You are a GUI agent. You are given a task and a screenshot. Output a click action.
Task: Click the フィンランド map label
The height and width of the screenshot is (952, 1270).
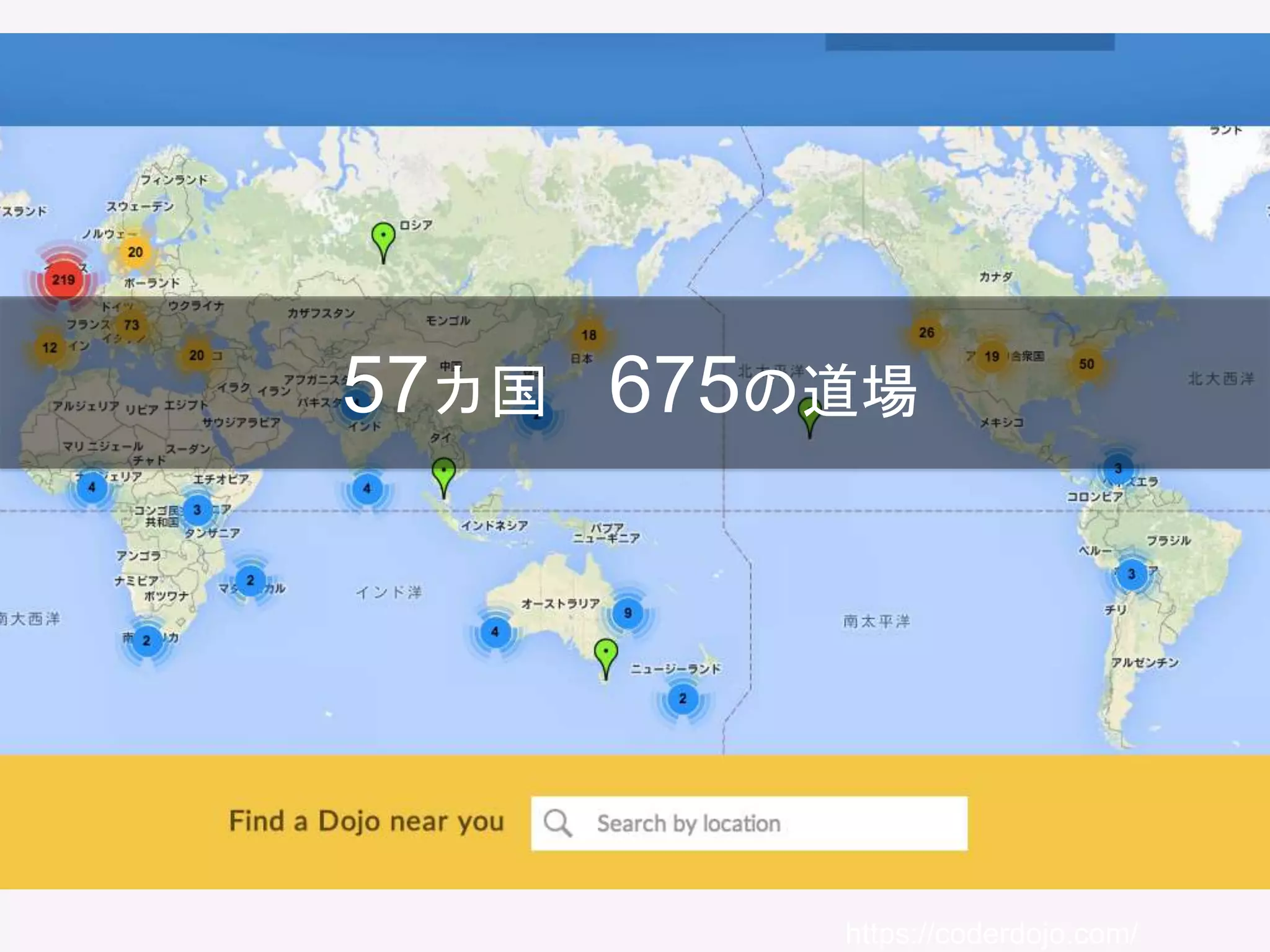point(174,180)
